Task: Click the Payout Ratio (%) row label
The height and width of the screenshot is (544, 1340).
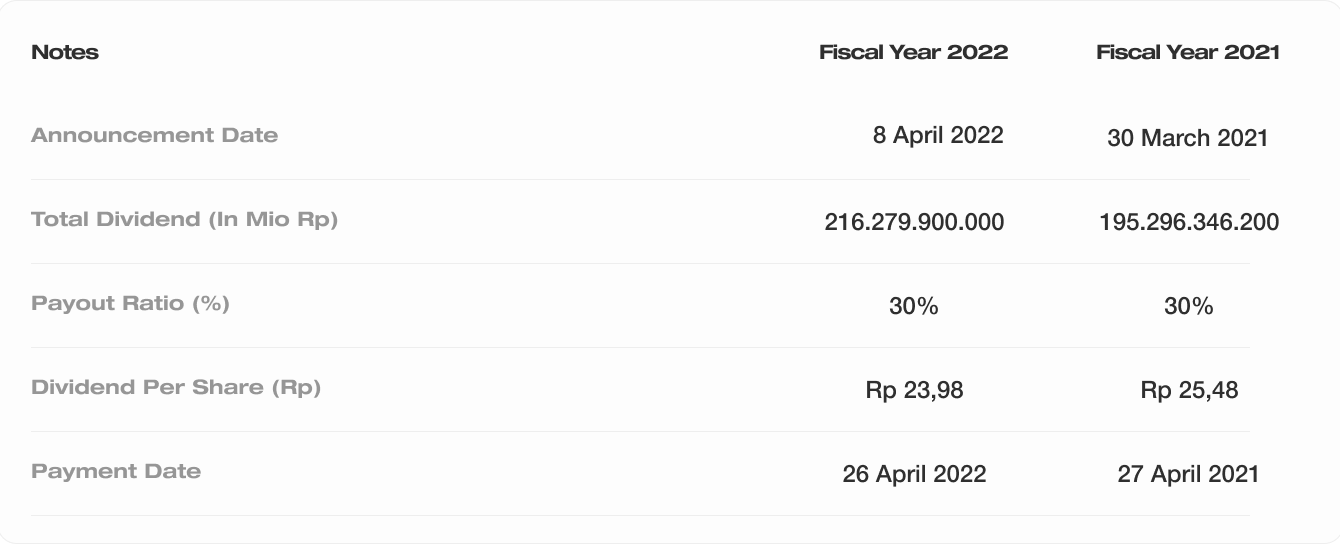Action: click(131, 303)
